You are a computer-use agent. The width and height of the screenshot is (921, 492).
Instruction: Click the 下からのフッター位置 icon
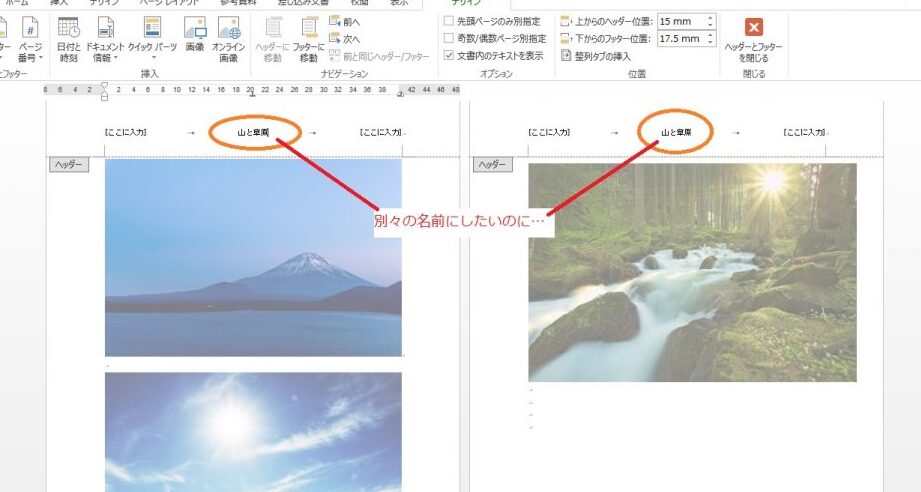[566, 39]
